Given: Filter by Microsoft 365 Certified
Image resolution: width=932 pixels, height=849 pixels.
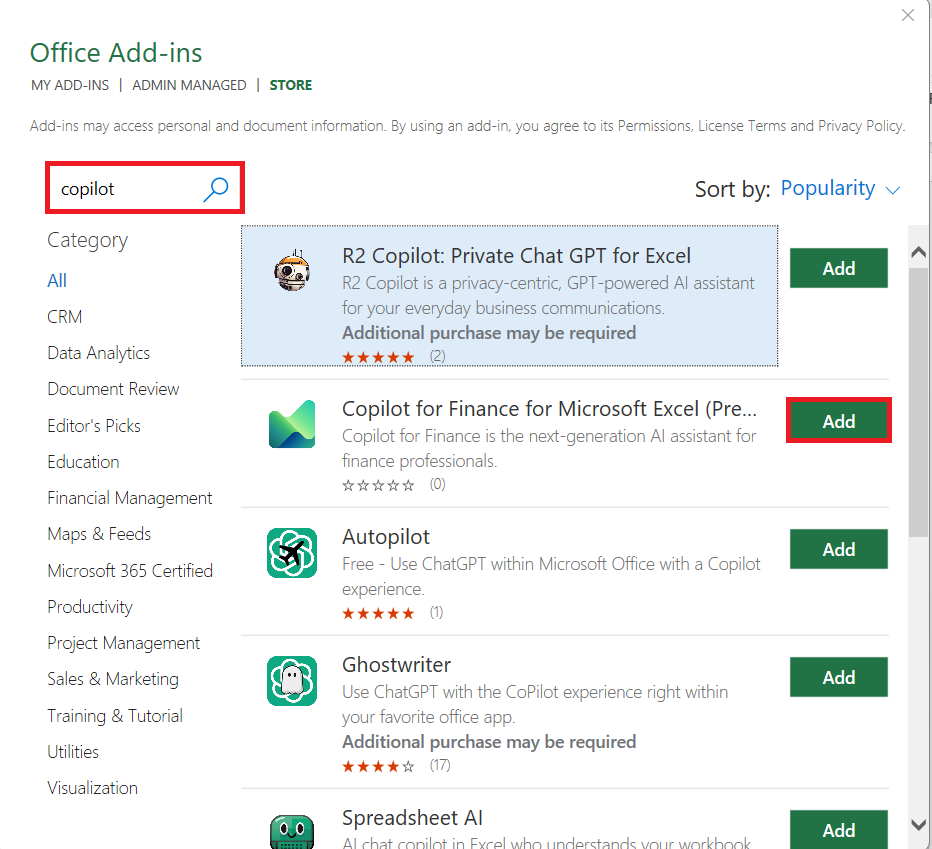Looking at the screenshot, I should coord(130,571).
